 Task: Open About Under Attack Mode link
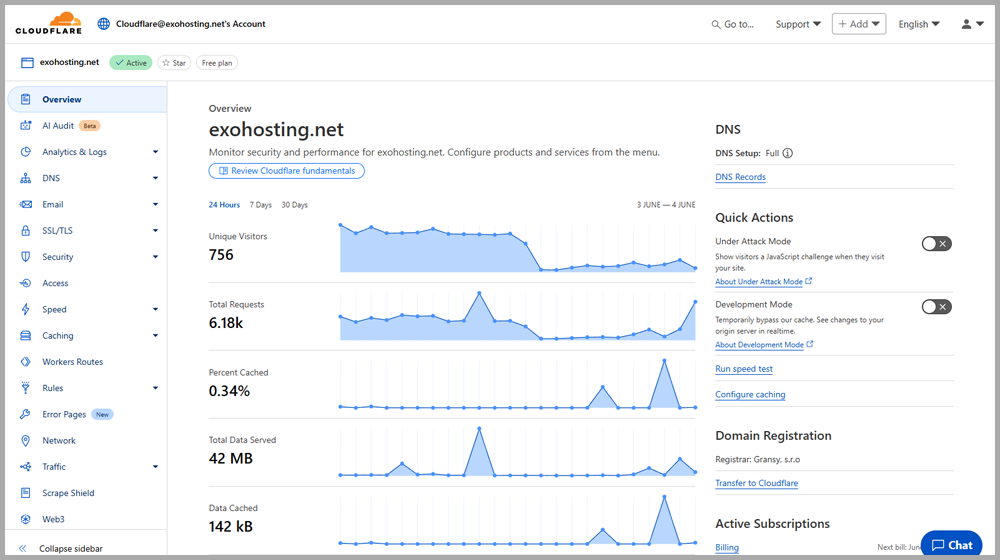(763, 281)
